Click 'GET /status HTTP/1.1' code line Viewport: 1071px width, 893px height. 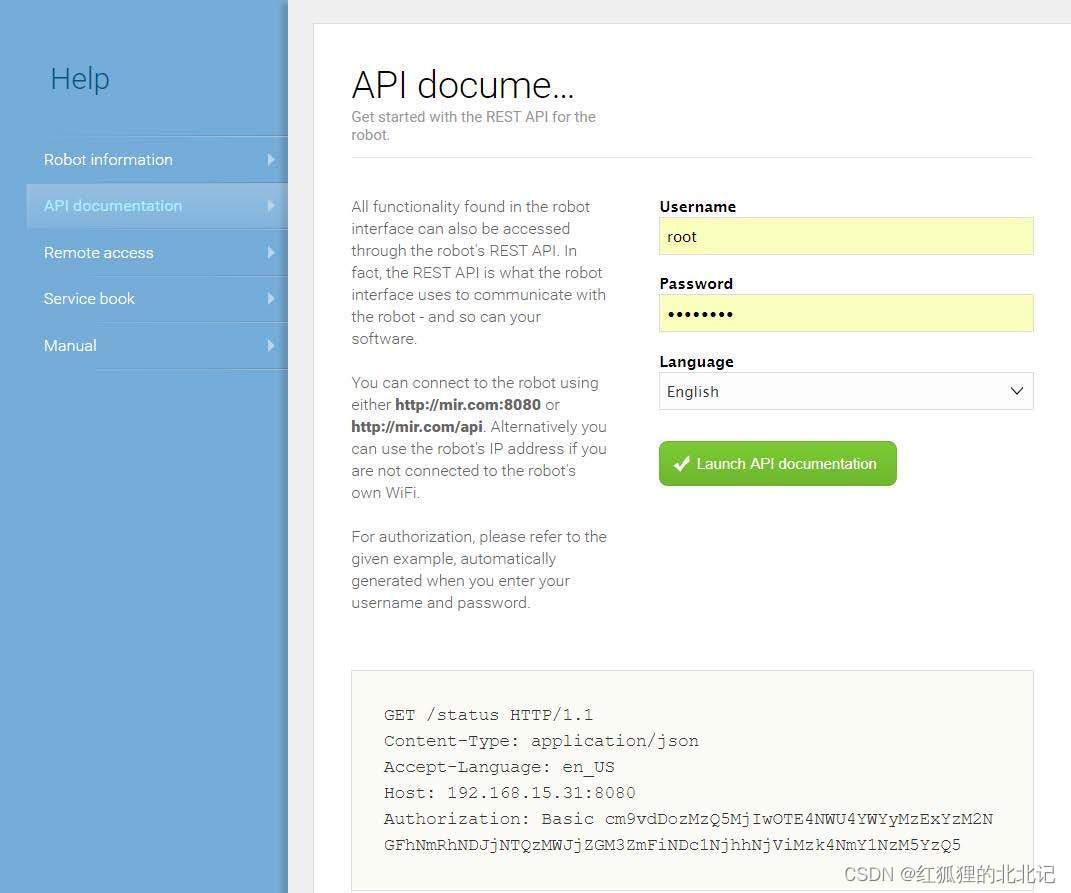488,715
